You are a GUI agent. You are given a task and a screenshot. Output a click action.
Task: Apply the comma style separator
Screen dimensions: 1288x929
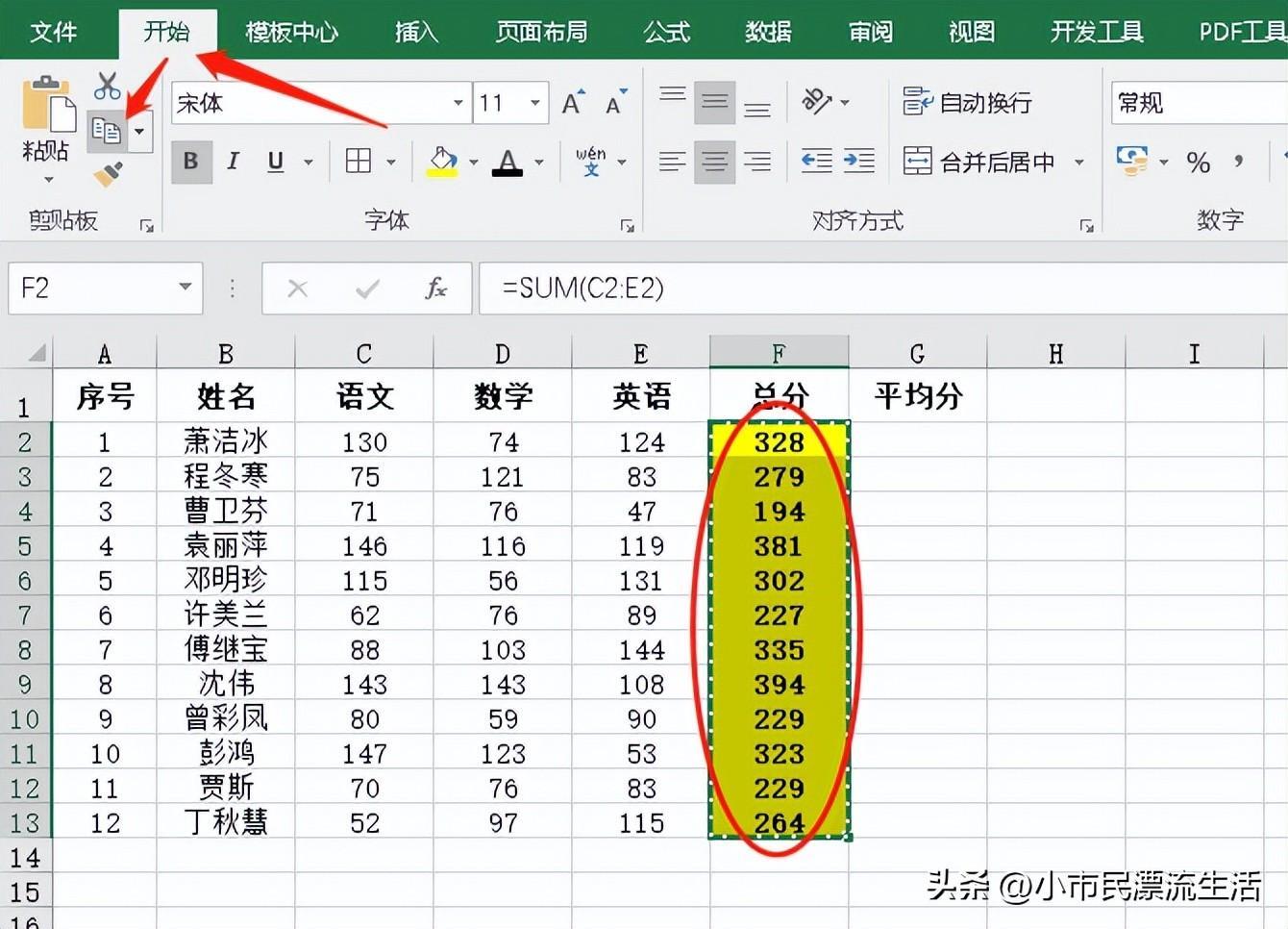(x=1239, y=162)
